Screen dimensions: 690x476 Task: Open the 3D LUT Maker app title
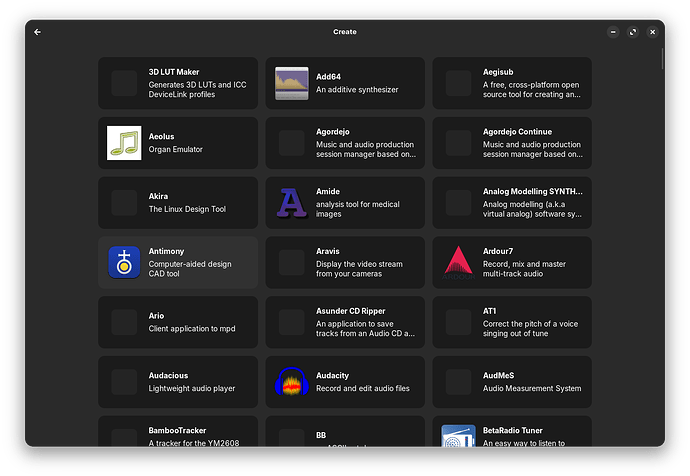[174, 72]
